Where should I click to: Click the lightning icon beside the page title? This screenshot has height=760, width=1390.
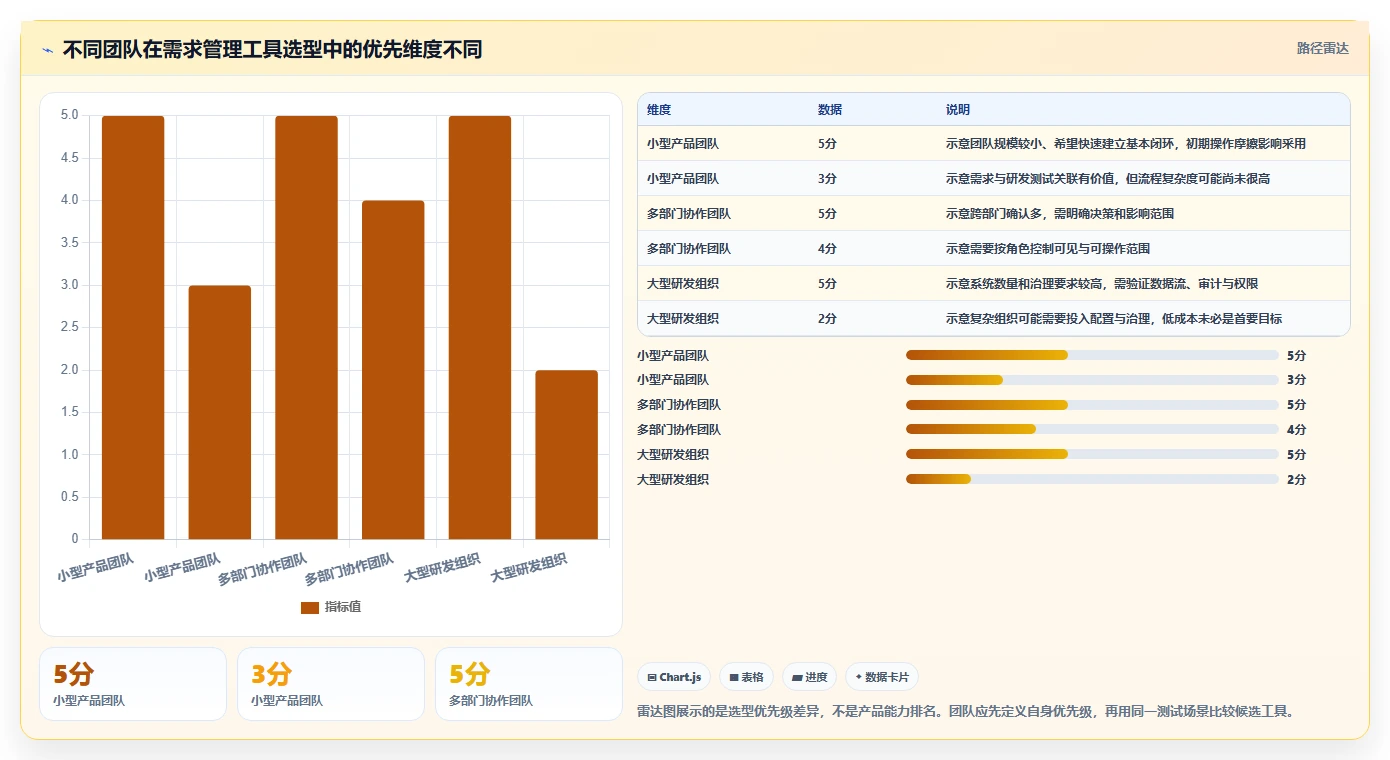pos(47,49)
